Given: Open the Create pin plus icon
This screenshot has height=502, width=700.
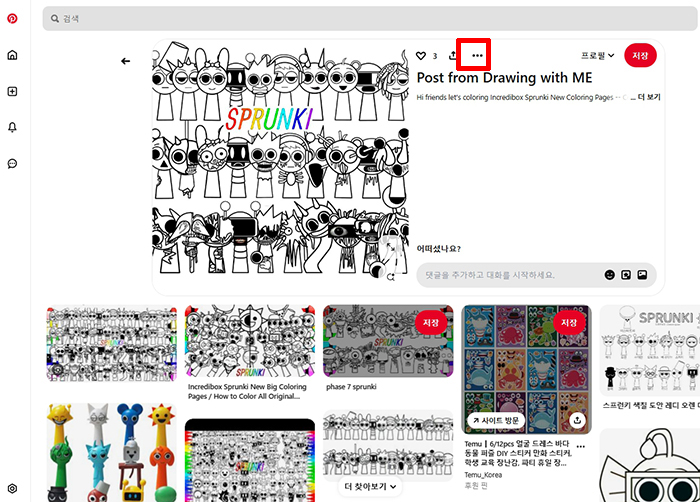Looking at the screenshot, I should (x=12, y=91).
